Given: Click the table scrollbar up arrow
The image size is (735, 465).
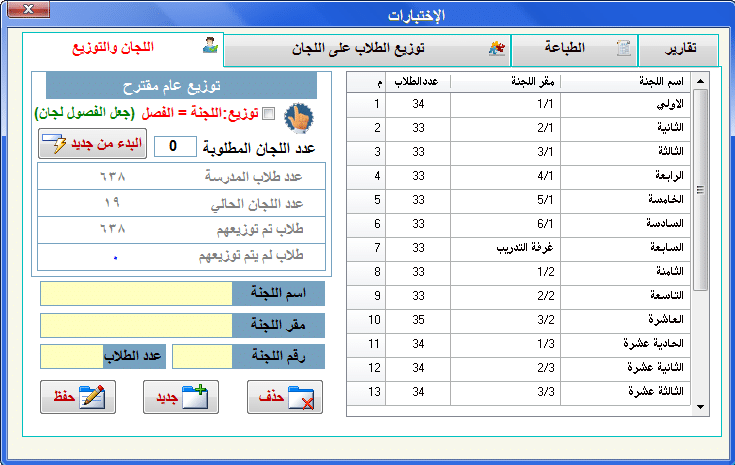Looking at the screenshot, I should click(700, 81).
